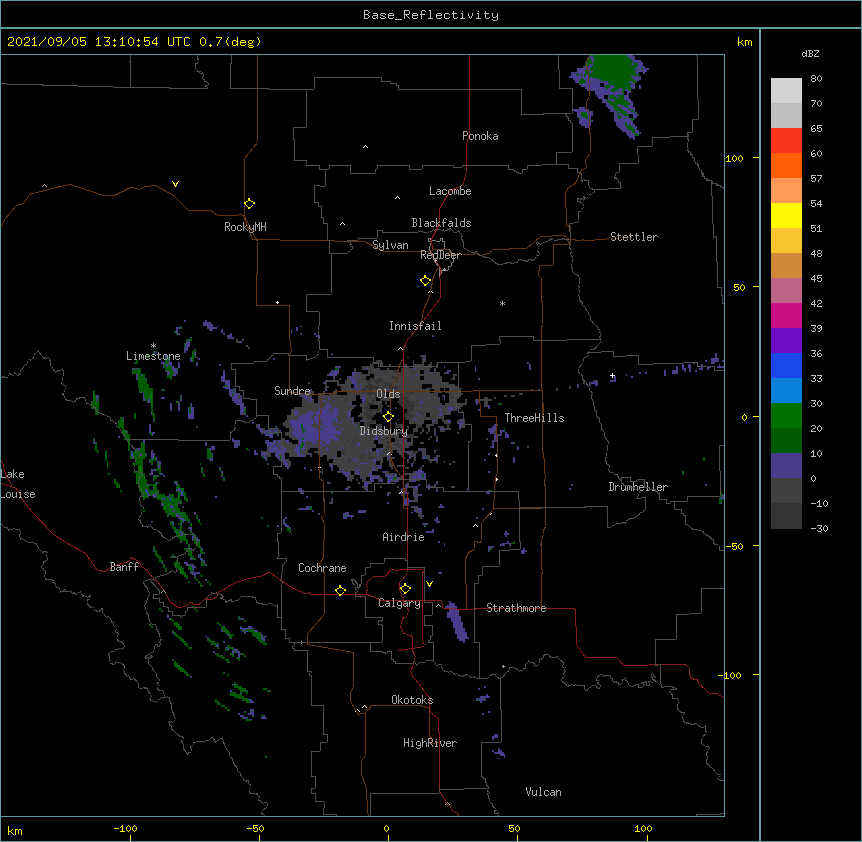Click the Innisfail label
Viewport: 862px width, 842px height.
click(x=415, y=326)
